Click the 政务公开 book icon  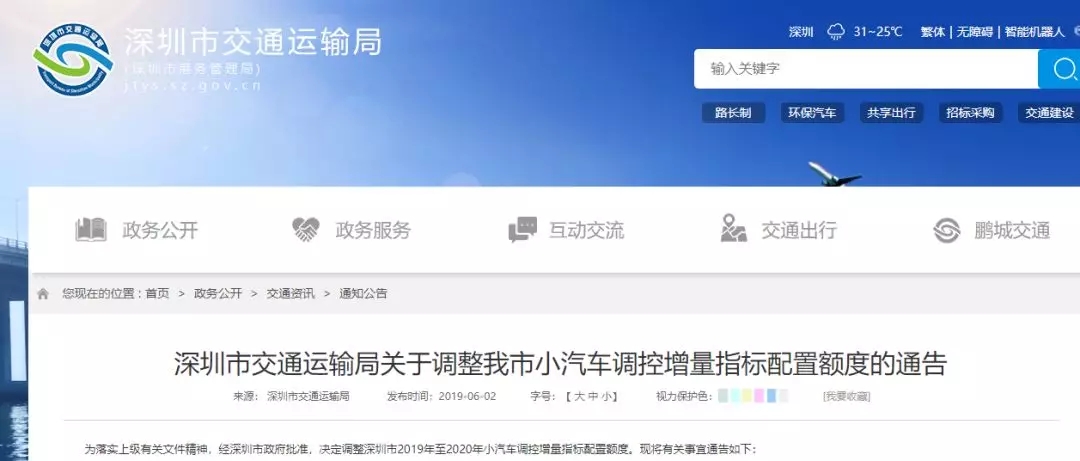click(91, 229)
